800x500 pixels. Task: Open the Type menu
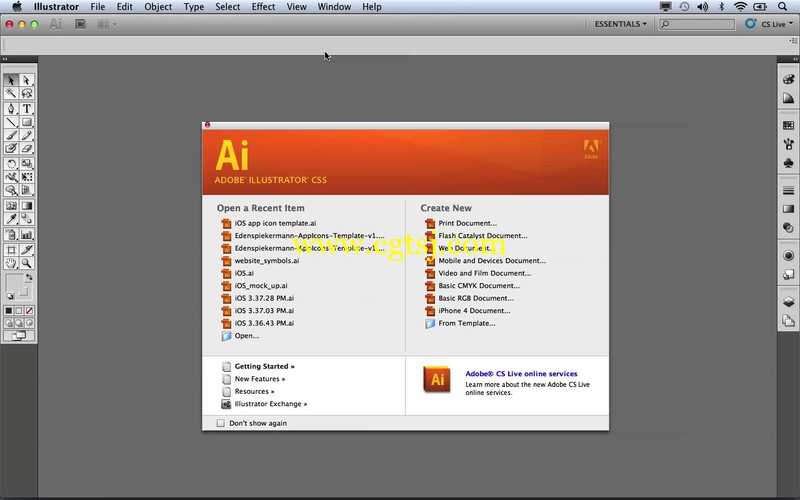(194, 7)
